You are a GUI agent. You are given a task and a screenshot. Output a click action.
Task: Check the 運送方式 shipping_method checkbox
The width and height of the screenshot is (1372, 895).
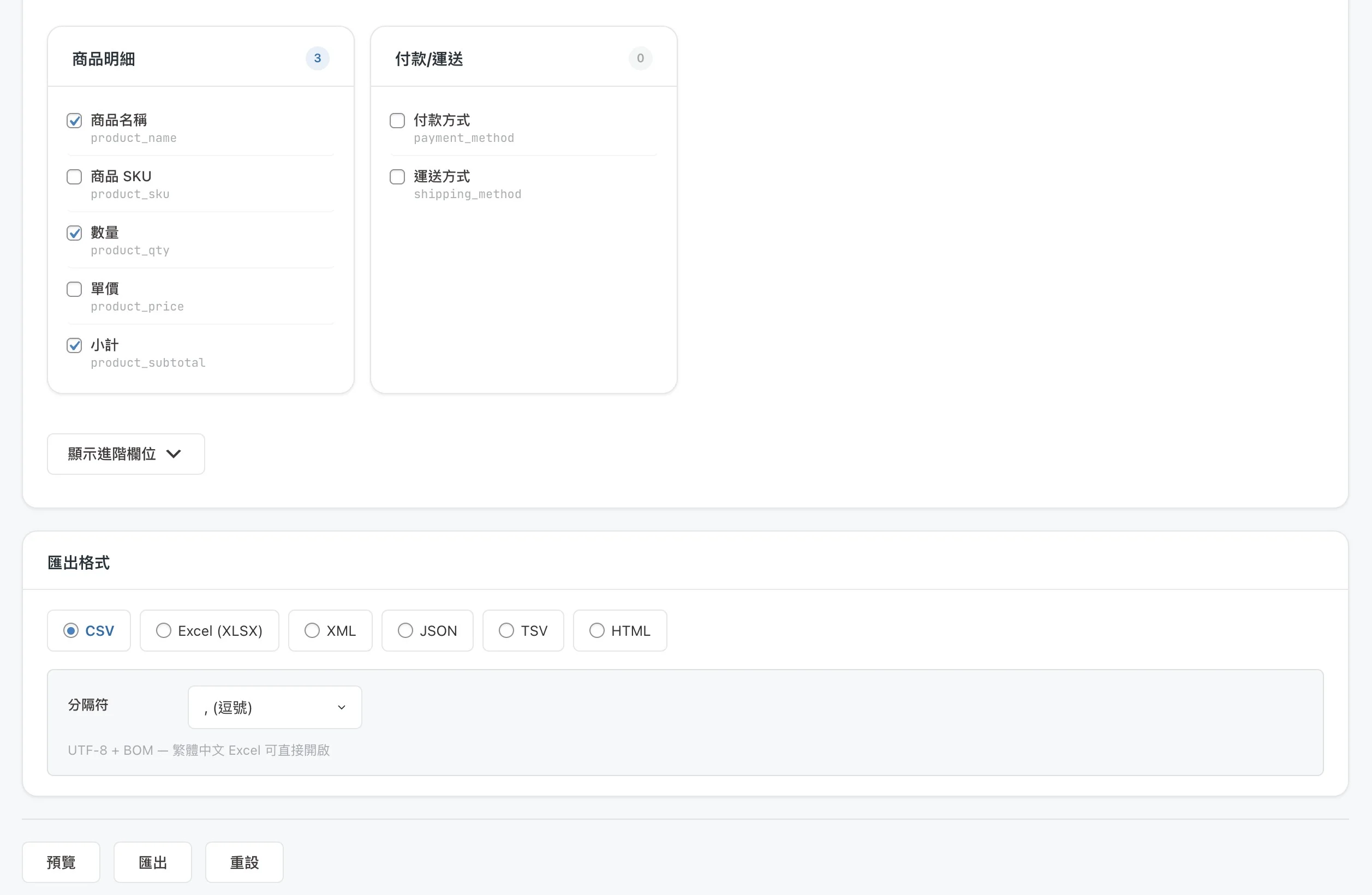(397, 176)
